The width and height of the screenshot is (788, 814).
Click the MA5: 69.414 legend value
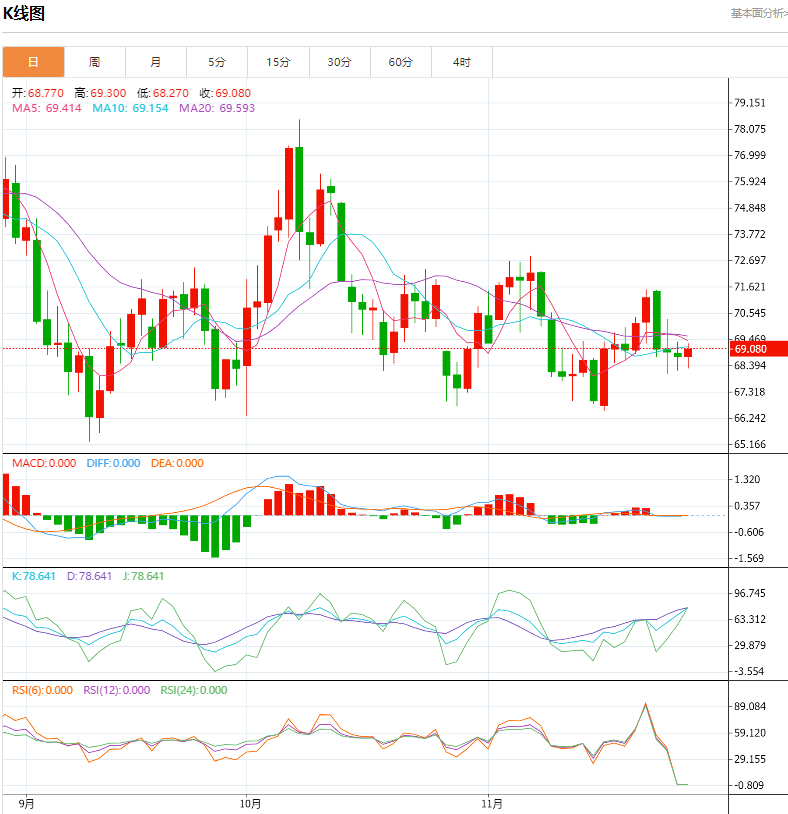pyautogui.click(x=47, y=108)
